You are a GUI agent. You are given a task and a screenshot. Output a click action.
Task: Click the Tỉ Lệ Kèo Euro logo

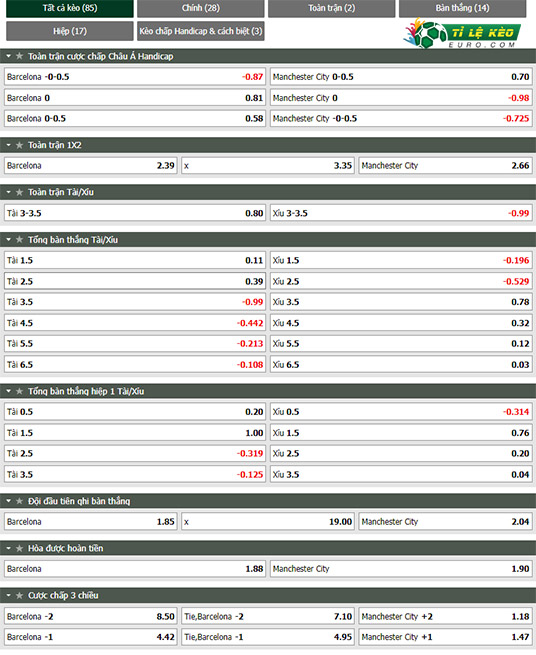click(x=462, y=33)
